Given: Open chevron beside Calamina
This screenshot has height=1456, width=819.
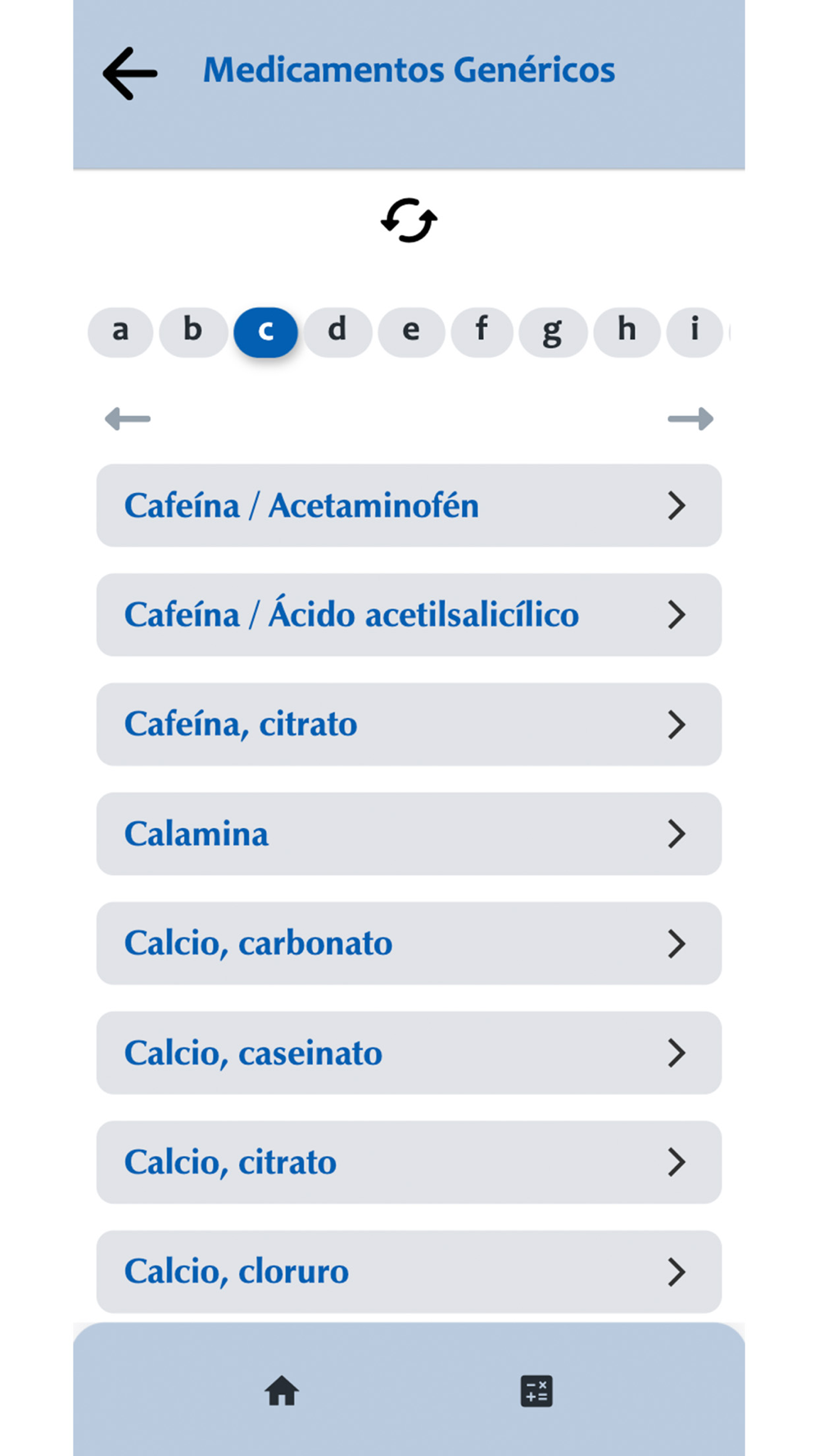Looking at the screenshot, I should [676, 834].
